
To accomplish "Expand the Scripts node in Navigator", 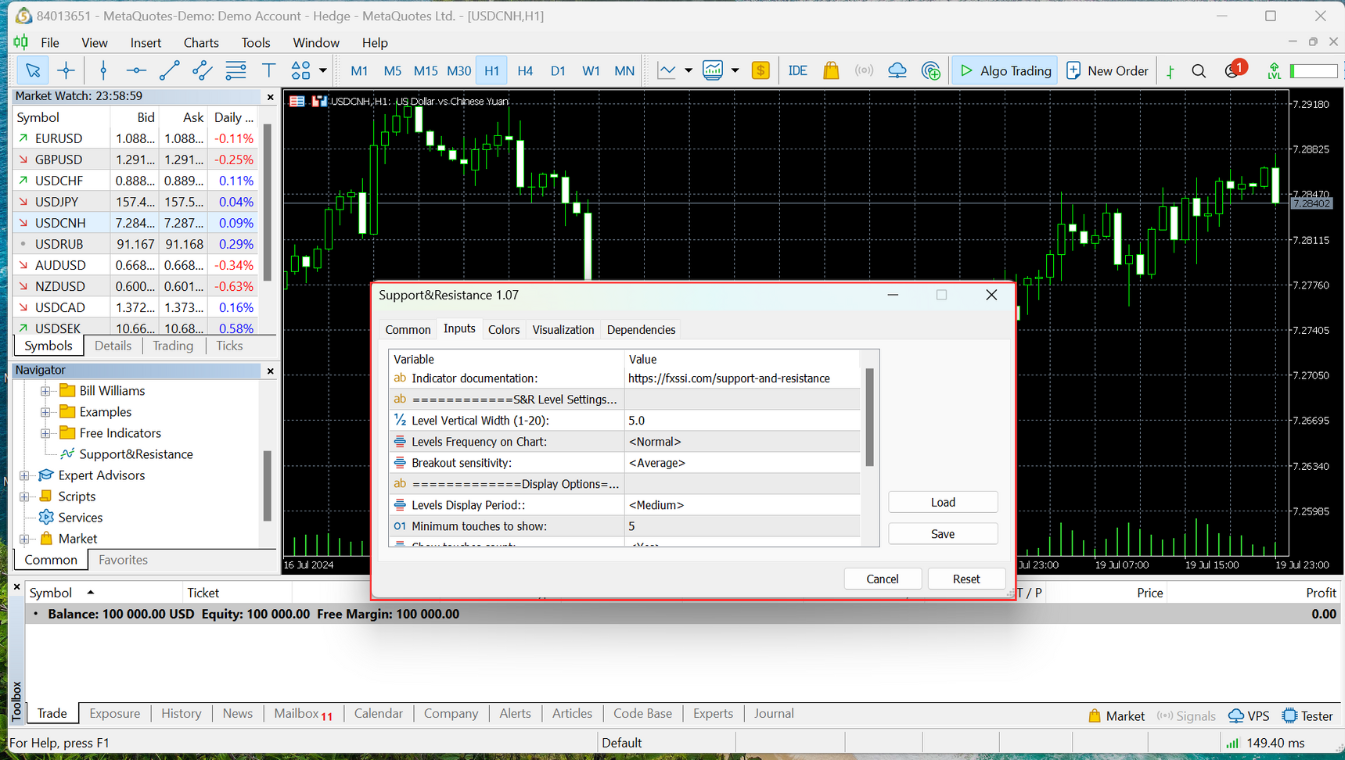I will point(25,496).
